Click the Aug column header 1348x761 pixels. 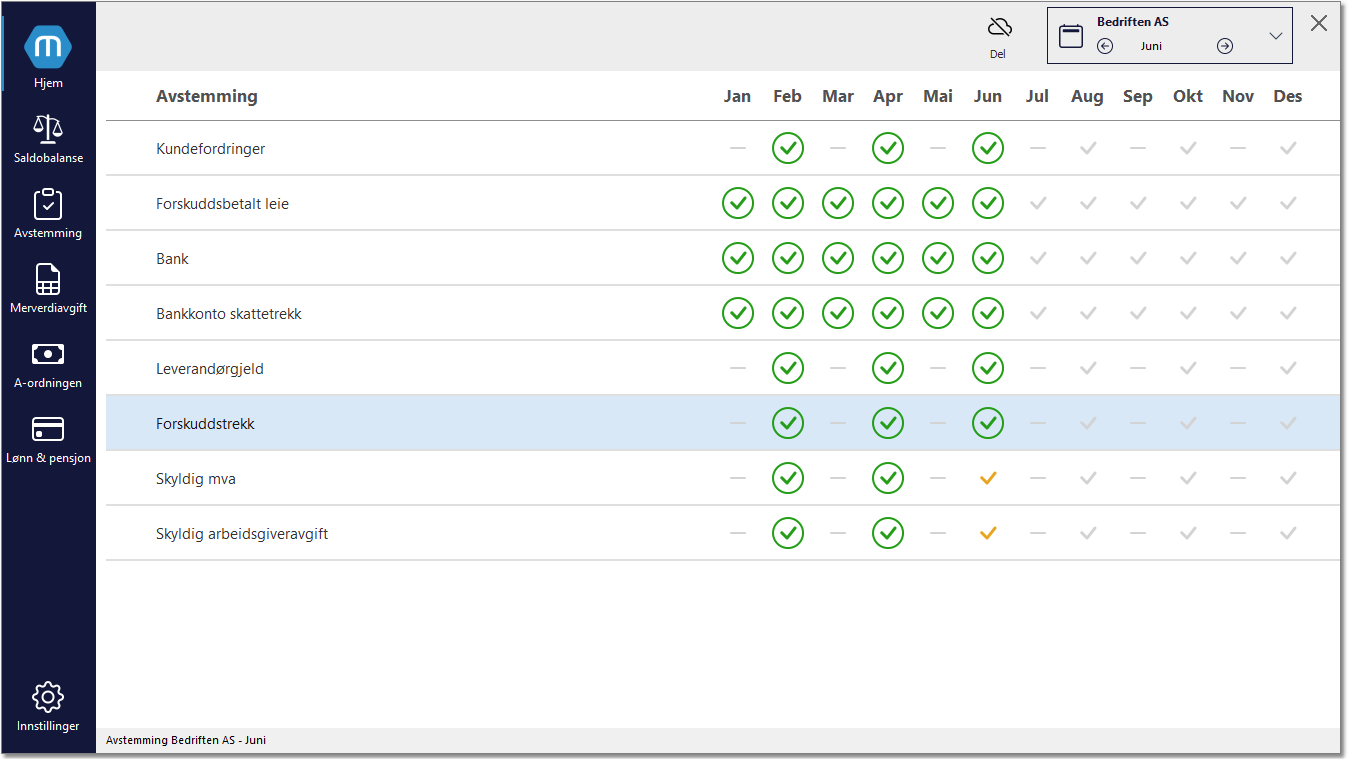tap(1087, 96)
